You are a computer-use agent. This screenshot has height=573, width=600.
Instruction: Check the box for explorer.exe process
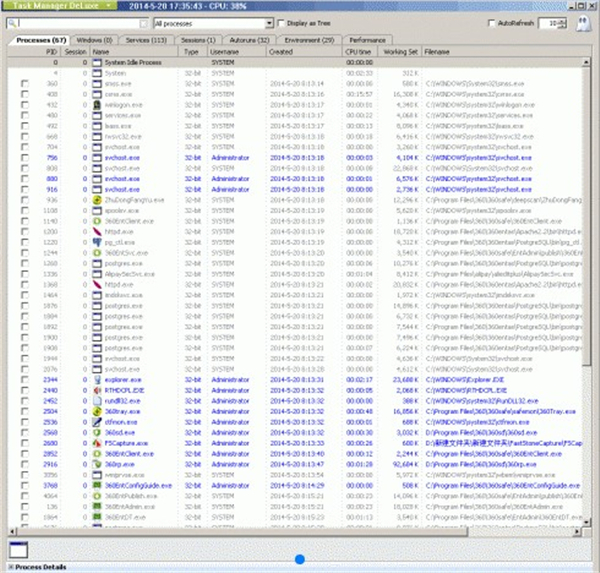24,379
